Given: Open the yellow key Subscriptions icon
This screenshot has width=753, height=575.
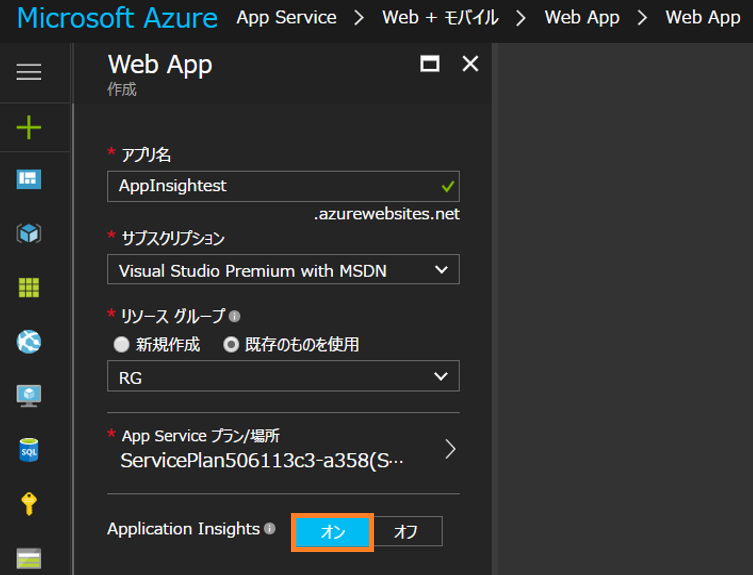Looking at the screenshot, I should point(29,504).
